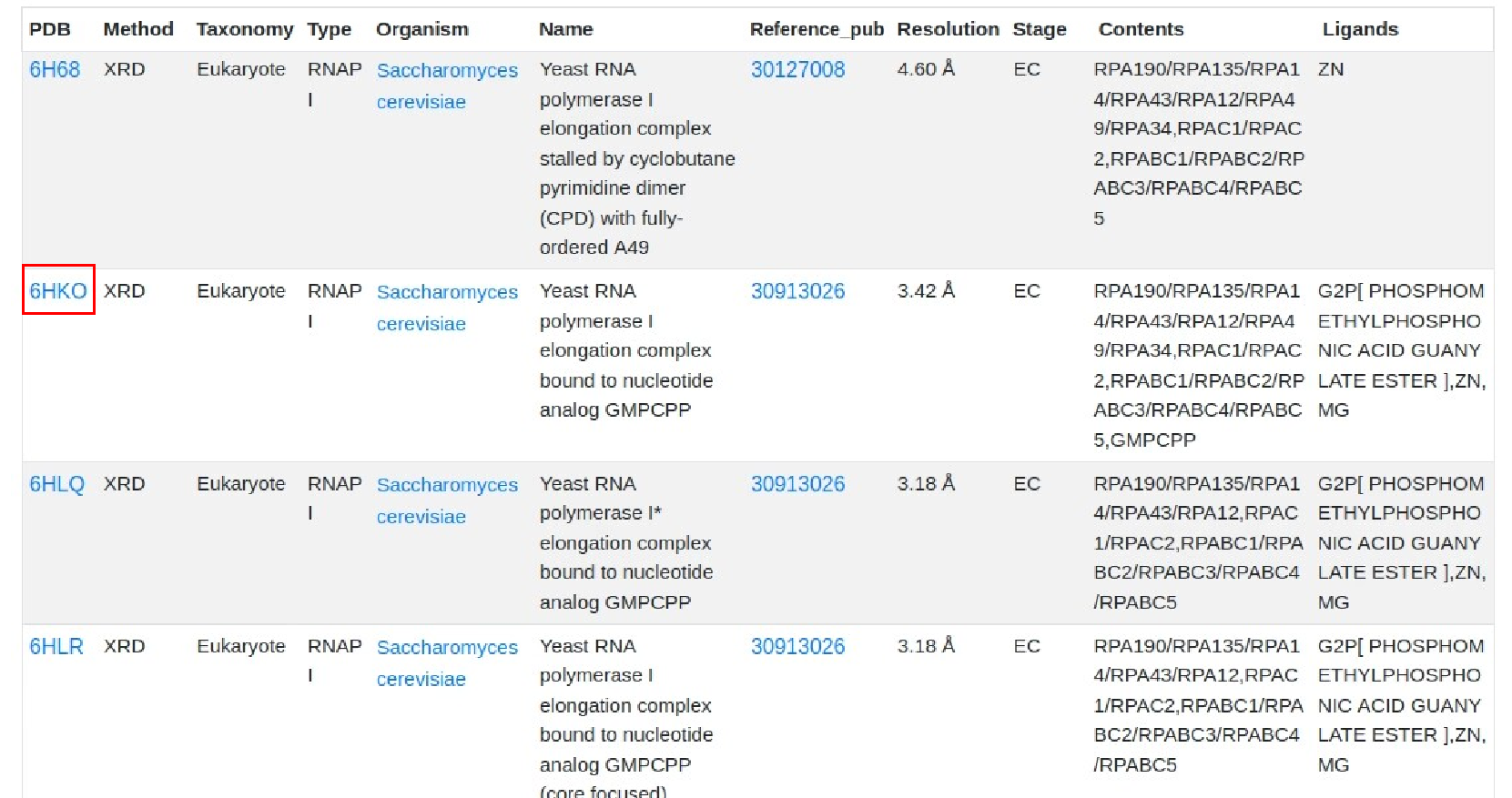1512x798 pixels.
Task: Sort by the Method column header
Action: (x=138, y=29)
